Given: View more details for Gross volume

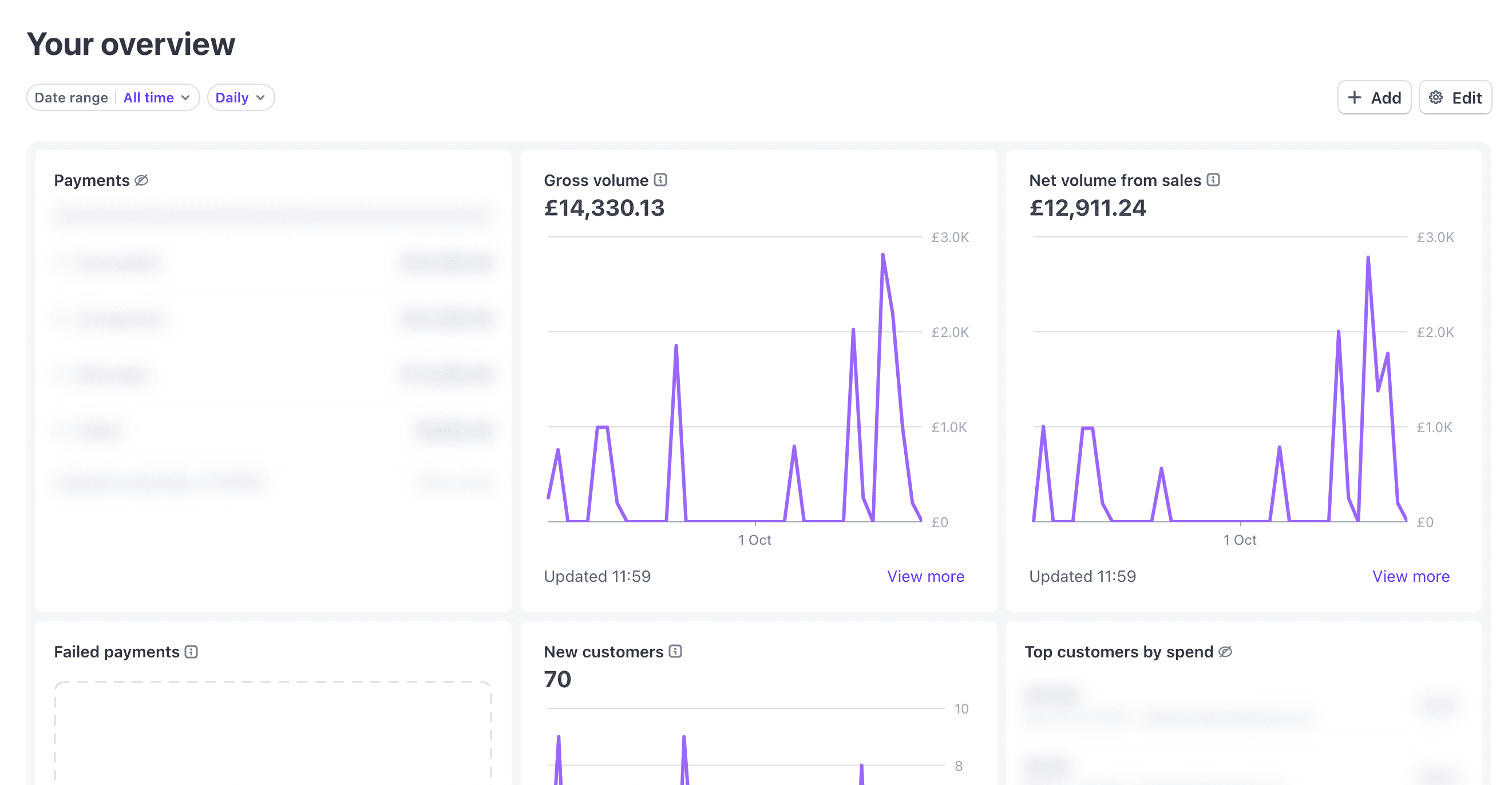Looking at the screenshot, I should coord(925,576).
